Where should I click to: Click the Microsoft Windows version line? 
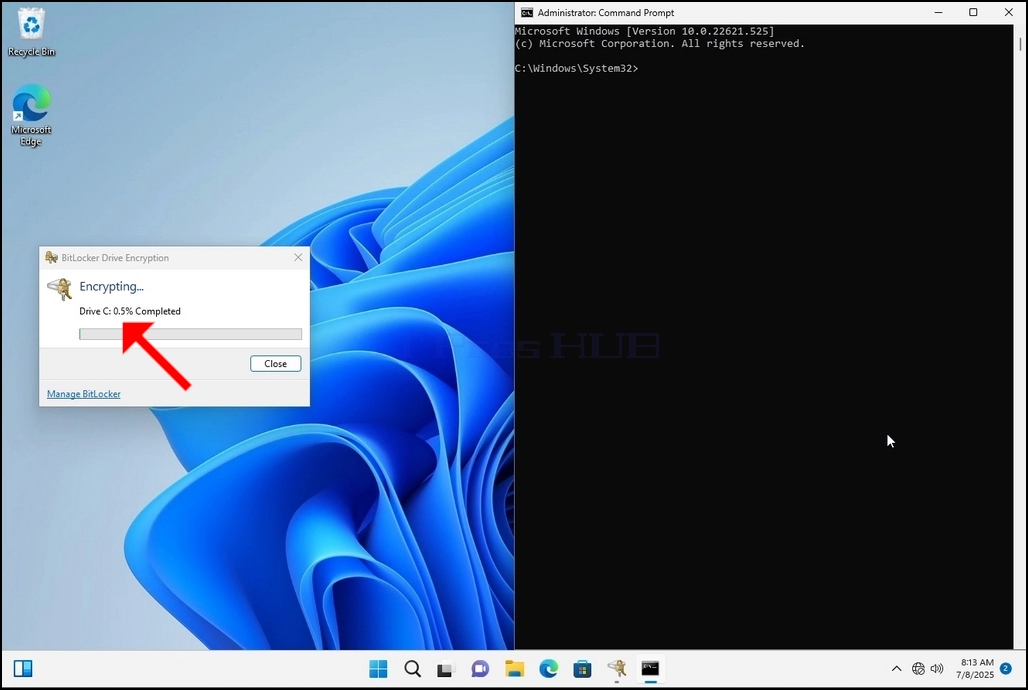(x=644, y=31)
